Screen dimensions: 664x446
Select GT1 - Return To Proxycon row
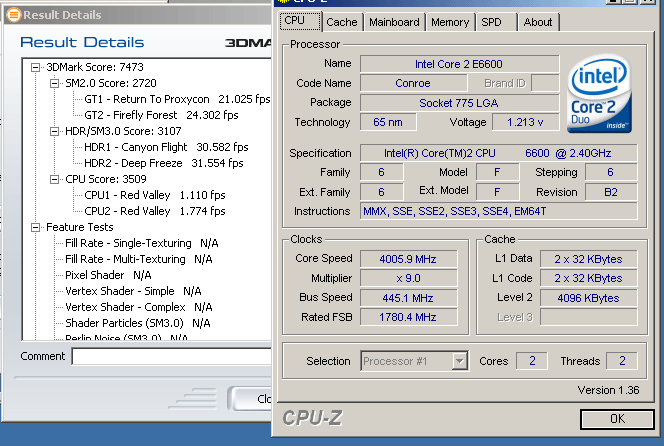click(x=177, y=99)
